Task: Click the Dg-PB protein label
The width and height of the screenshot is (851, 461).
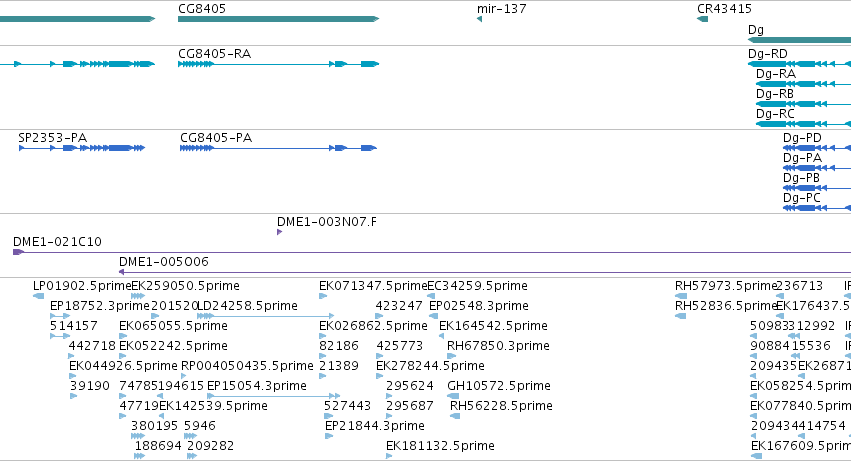Action: coord(801,178)
